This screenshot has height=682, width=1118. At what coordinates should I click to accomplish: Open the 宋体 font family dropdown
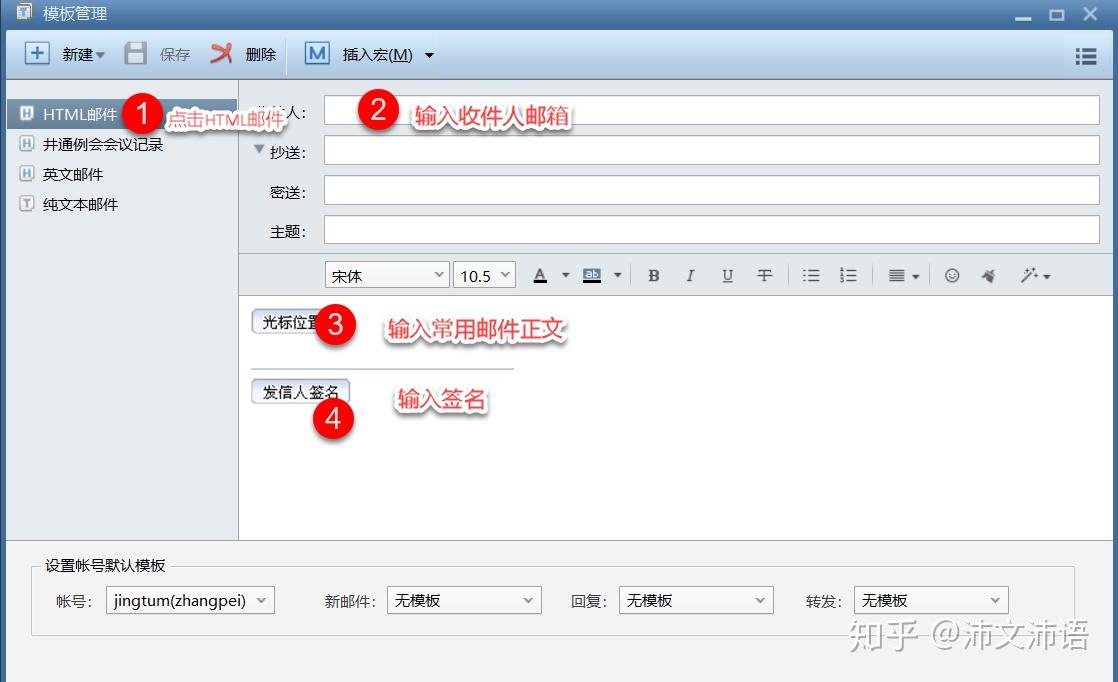tap(385, 274)
